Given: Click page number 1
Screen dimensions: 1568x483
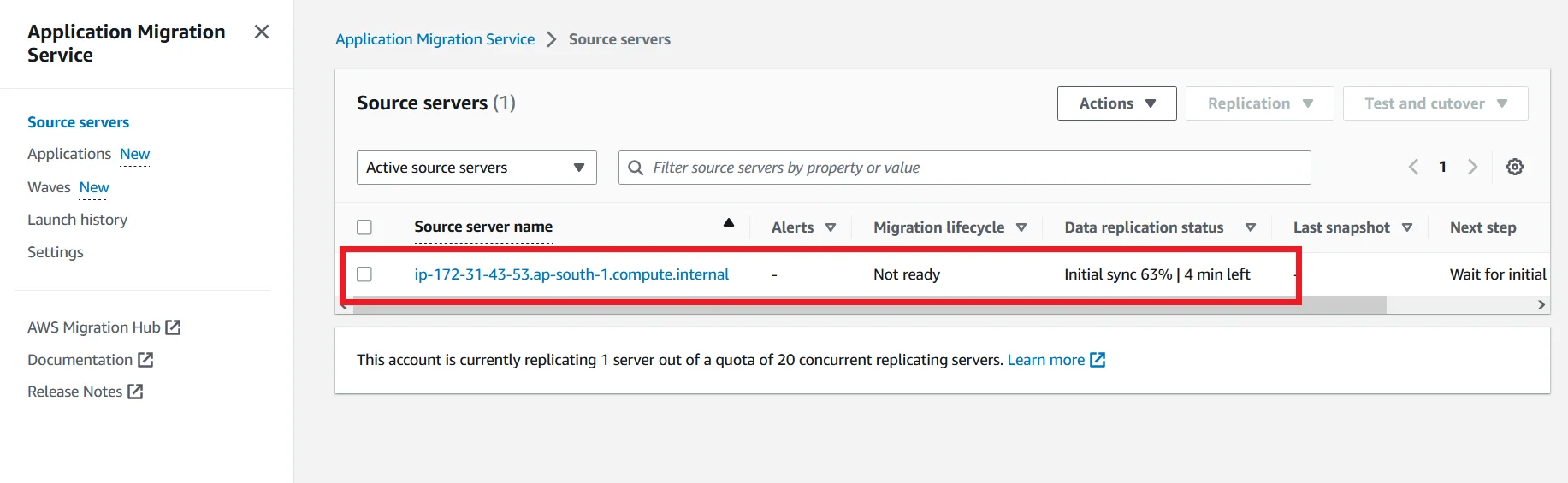Looking at the screenshot, I should click(1442, 167).
